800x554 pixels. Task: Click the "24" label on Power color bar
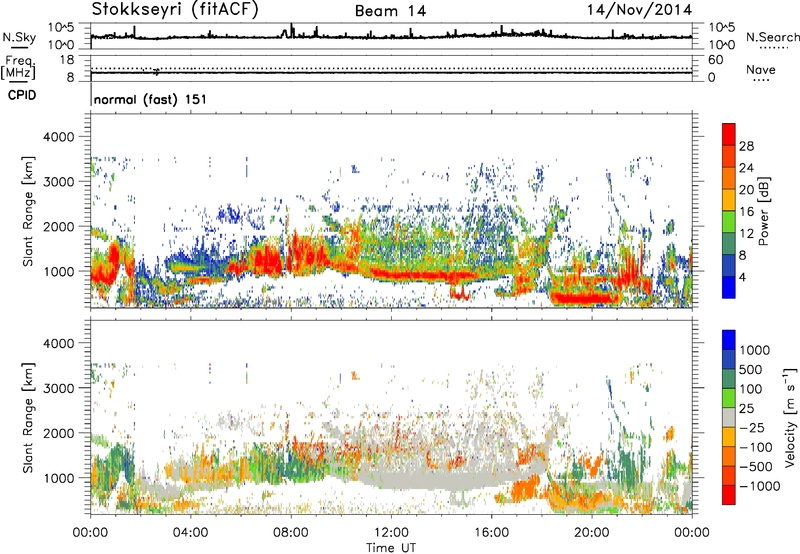[746, 168]
